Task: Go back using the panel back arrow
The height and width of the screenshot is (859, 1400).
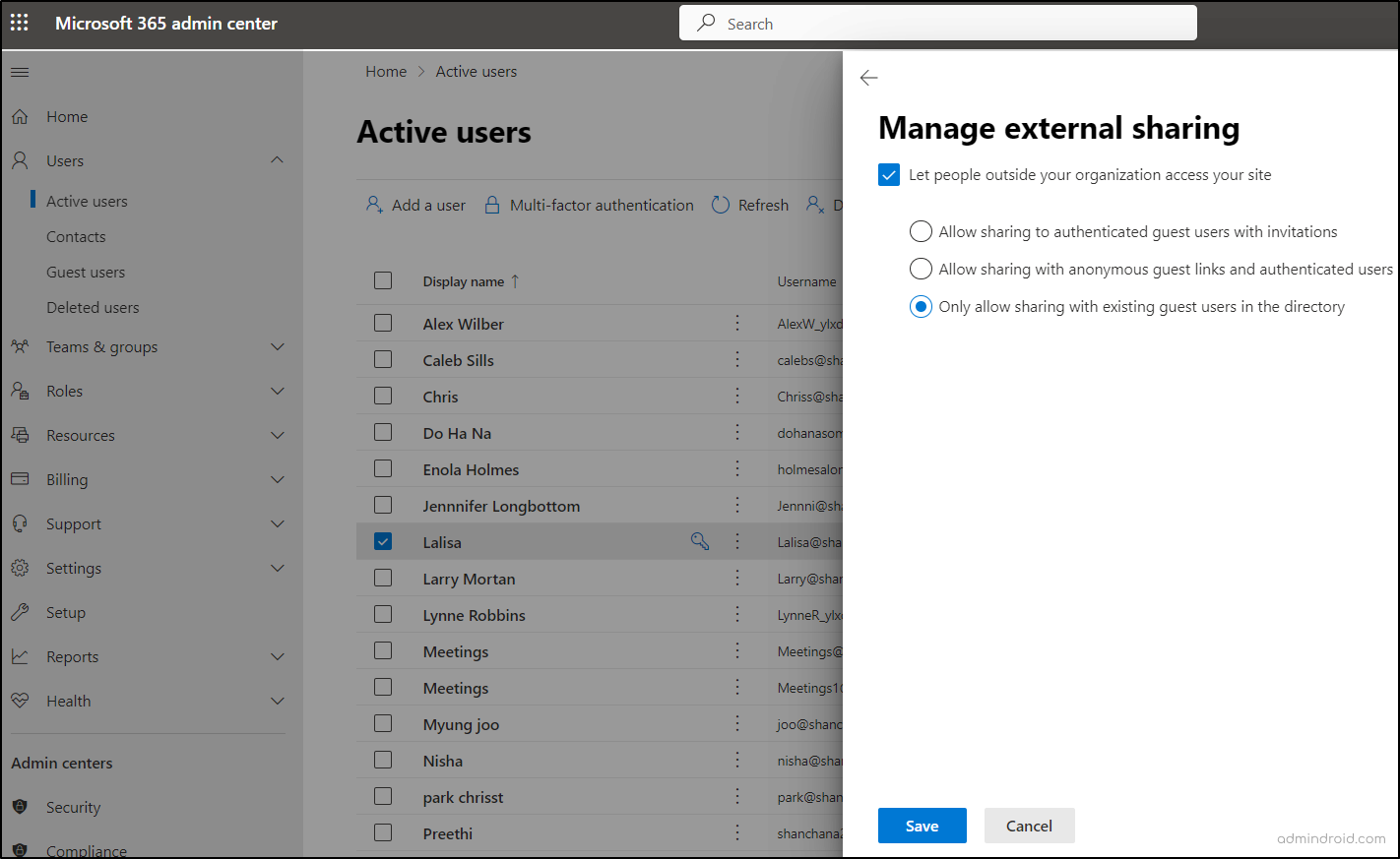Action: (x=868, y=77)
